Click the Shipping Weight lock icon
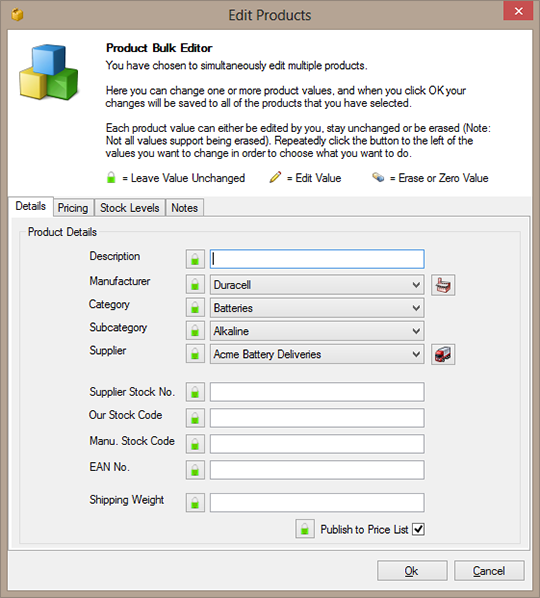 pos(195,502)
